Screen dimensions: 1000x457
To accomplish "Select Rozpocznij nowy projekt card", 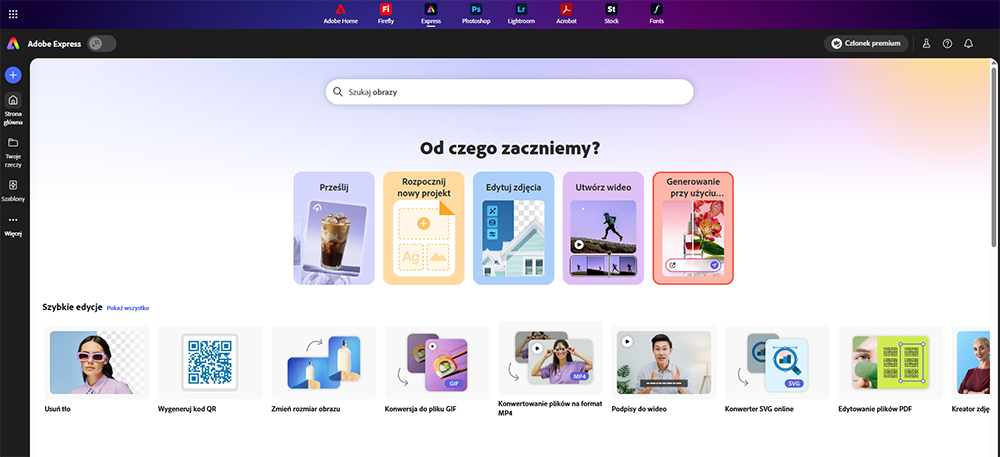I will tap(423, 228).
